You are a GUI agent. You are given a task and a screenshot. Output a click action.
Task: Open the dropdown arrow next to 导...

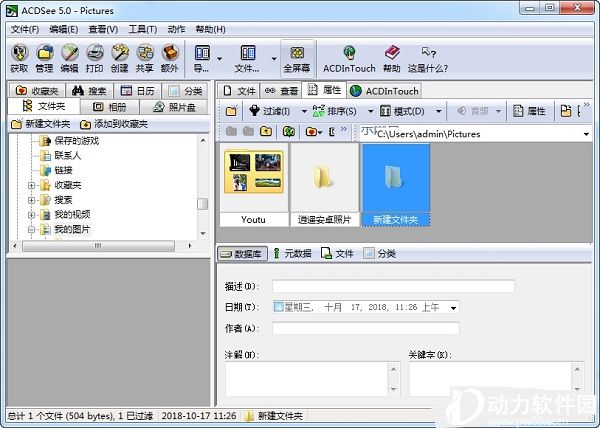click(220, 59)
